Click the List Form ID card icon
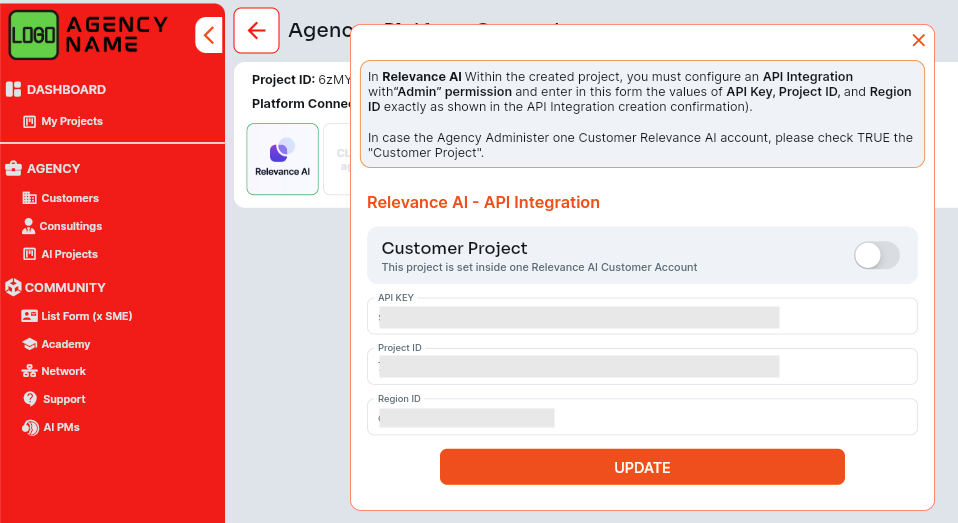 [29, 316]
